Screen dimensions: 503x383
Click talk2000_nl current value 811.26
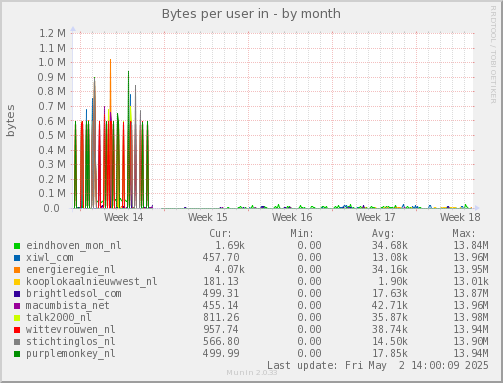tap(221, 318)
